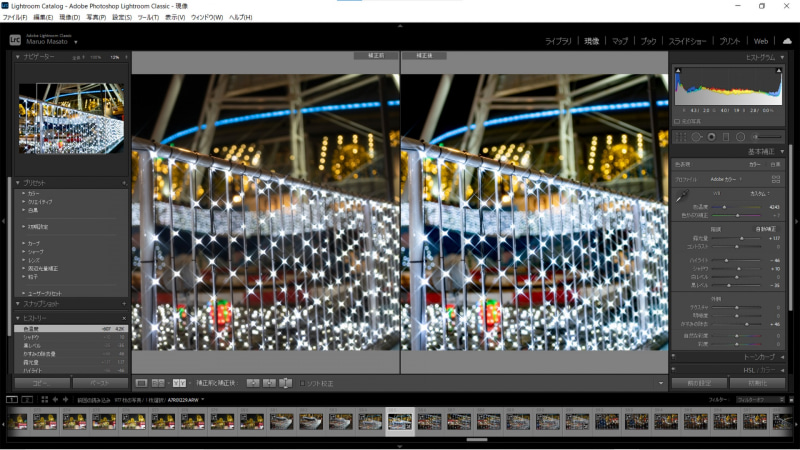Toggle highlight clipping triangle in histogram
The height and width of the screenshot is (450, 800).
click(x=779, y=70)
